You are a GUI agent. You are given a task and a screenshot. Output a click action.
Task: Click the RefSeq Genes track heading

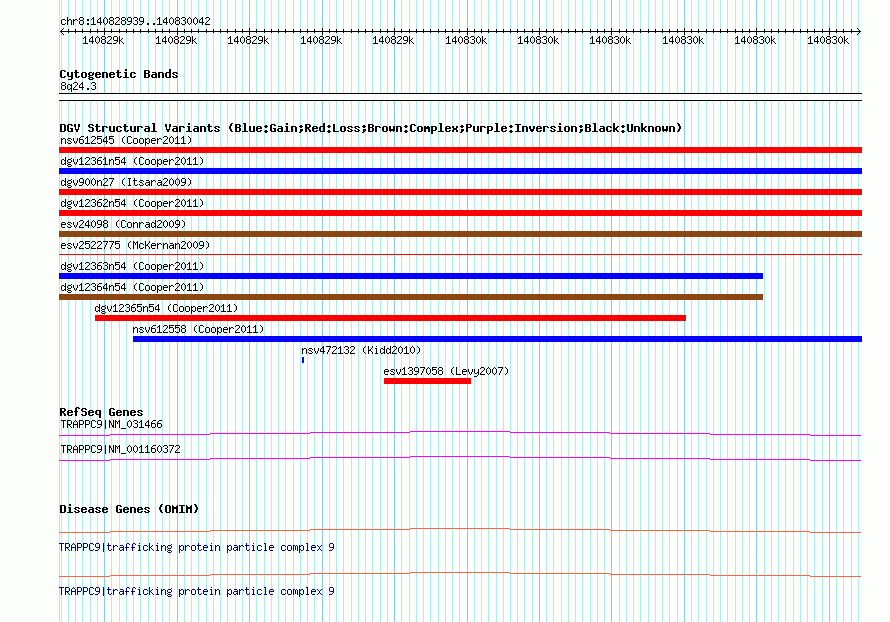coord(101,412)
